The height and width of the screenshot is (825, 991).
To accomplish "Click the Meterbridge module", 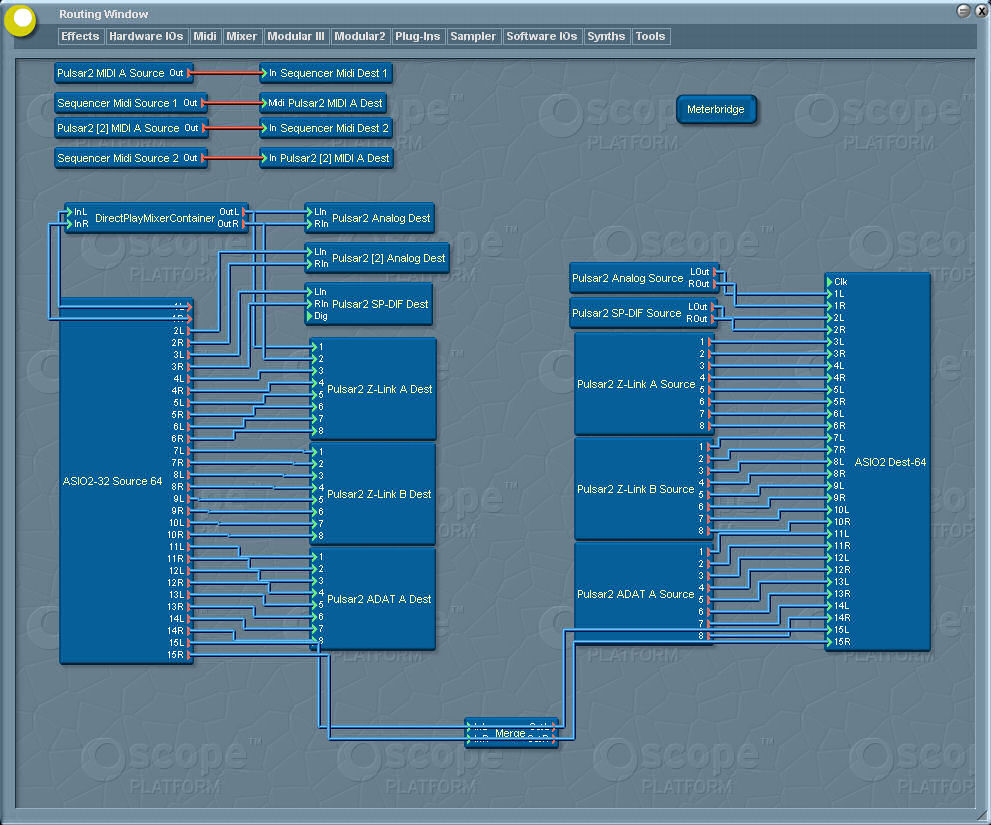I will (x=715, y=110).
